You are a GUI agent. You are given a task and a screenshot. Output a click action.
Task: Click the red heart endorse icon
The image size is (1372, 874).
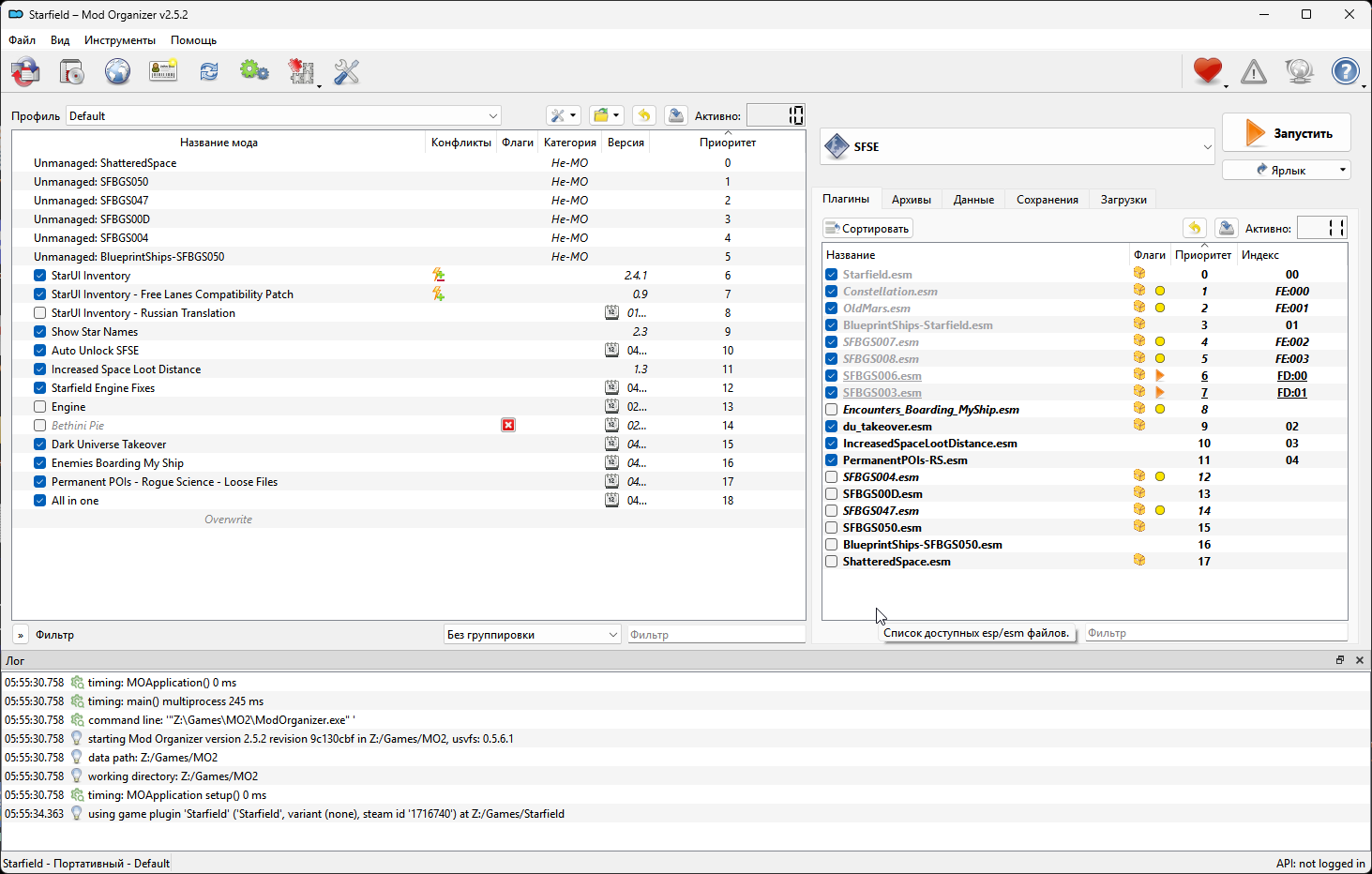(1208, 71)
